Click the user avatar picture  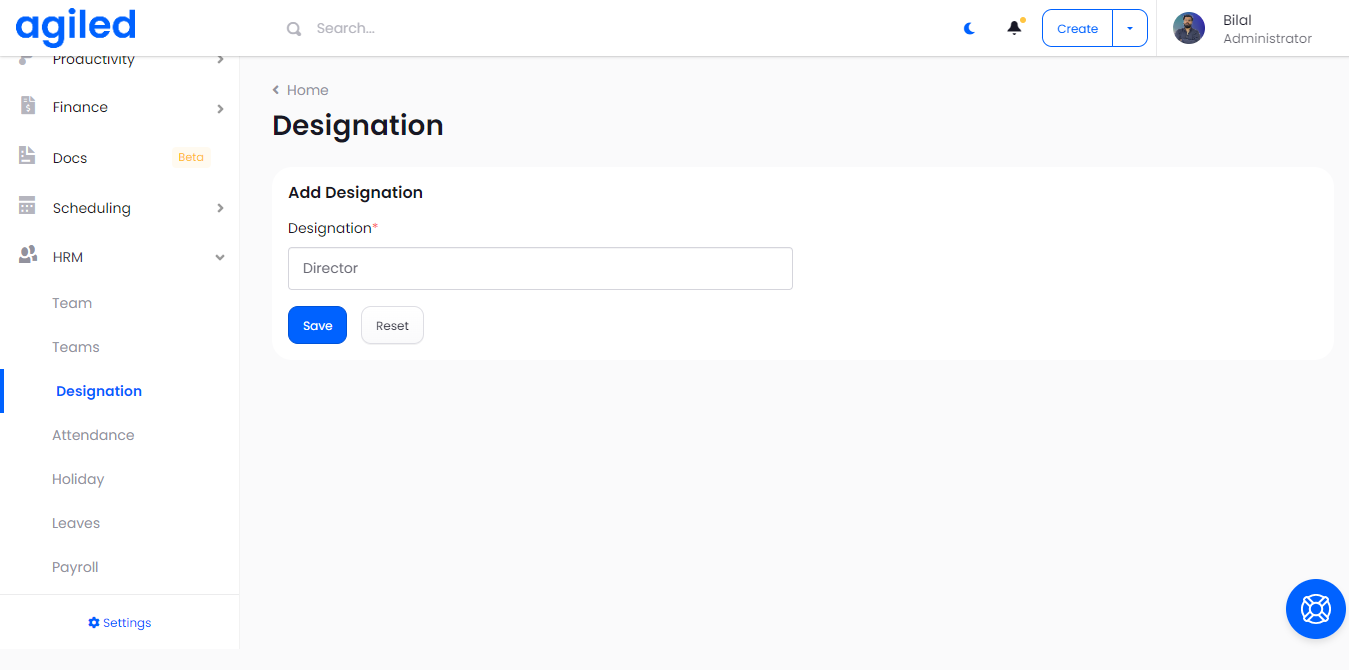[x=1189, y=28]
